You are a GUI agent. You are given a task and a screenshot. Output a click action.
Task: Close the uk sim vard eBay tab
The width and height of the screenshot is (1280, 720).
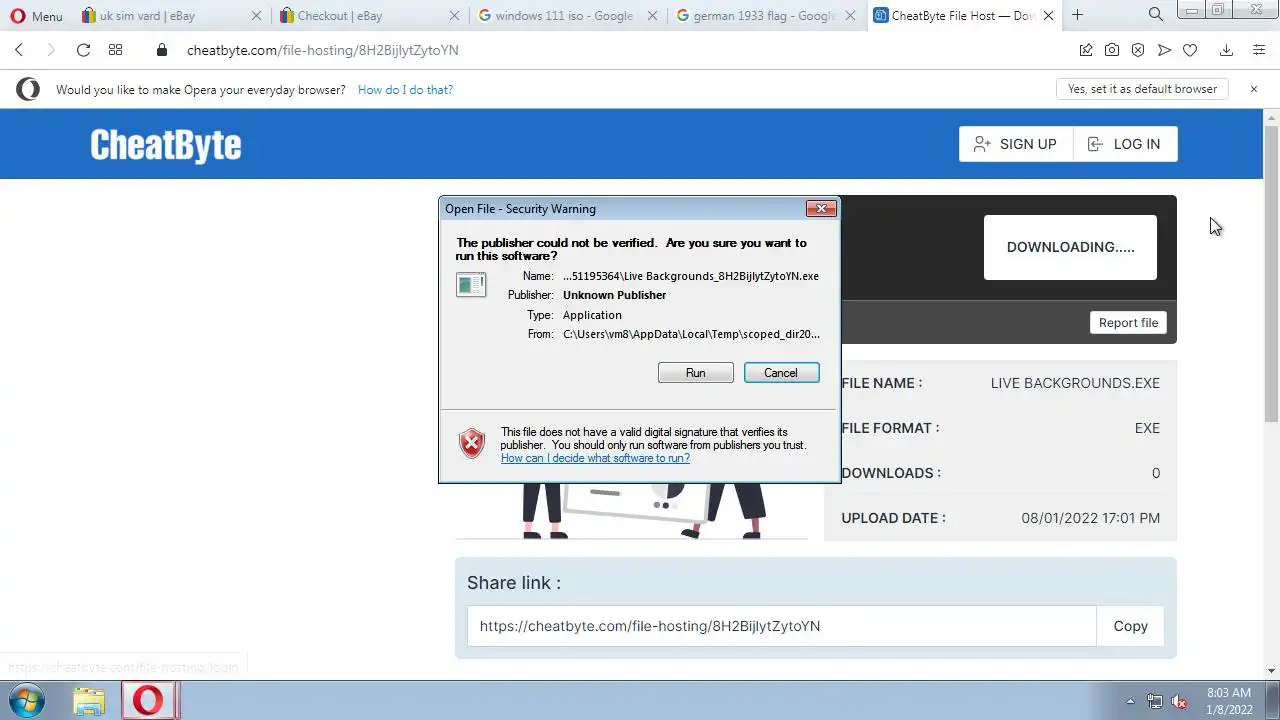click(257, 16)
